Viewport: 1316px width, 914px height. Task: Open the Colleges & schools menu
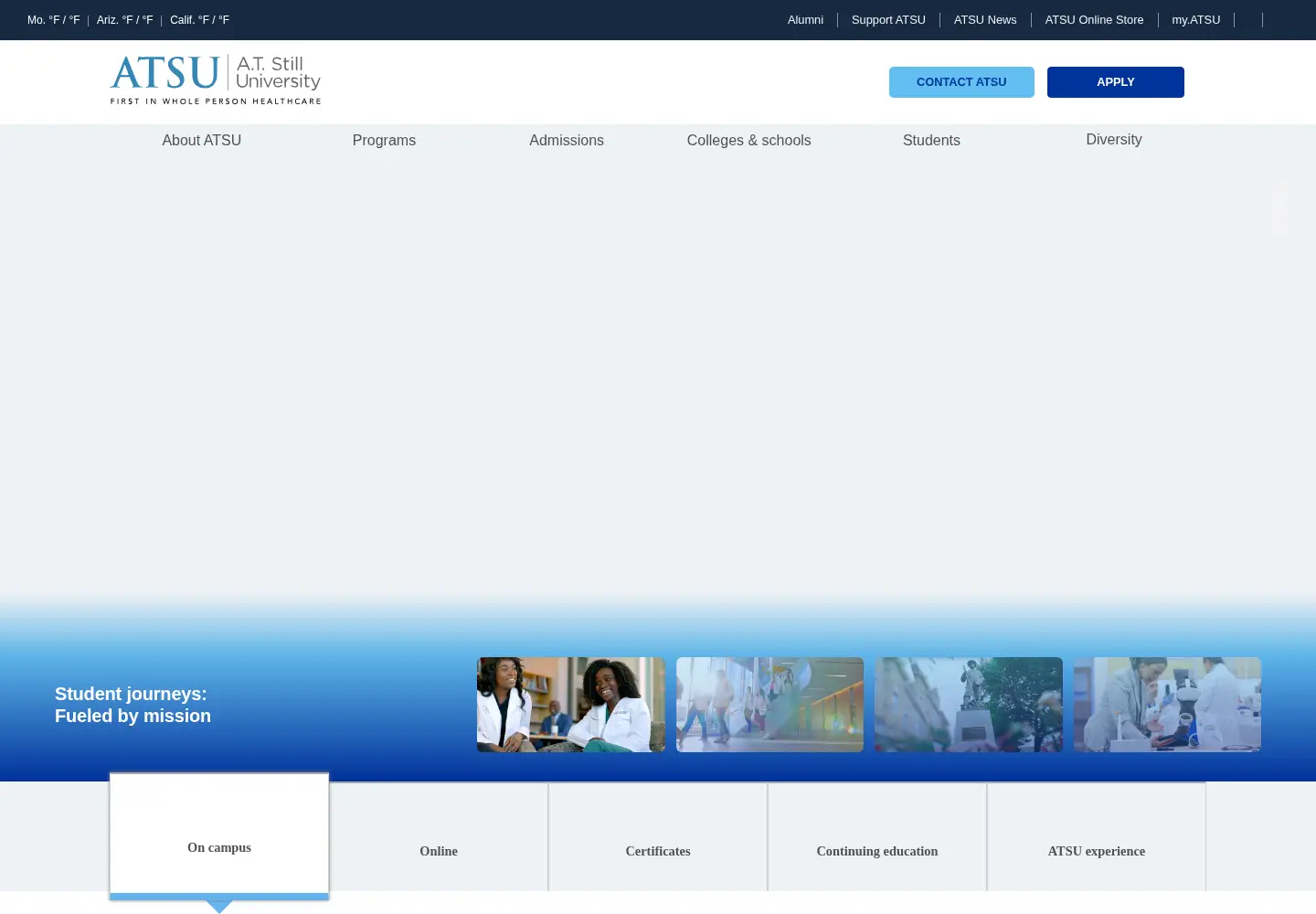749,140
